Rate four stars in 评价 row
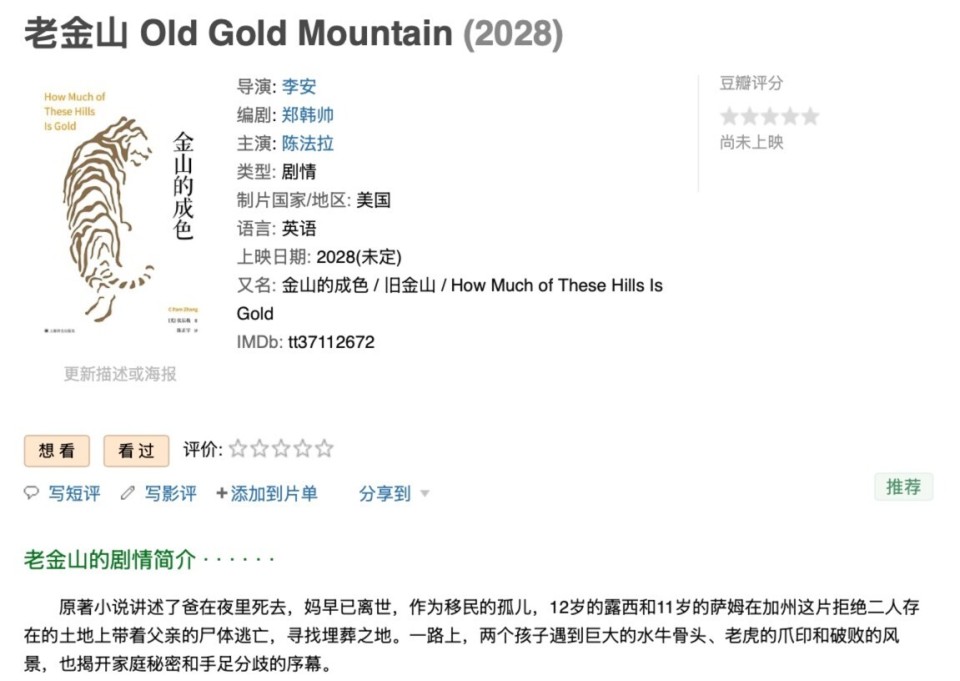 [x=302, y=449]
